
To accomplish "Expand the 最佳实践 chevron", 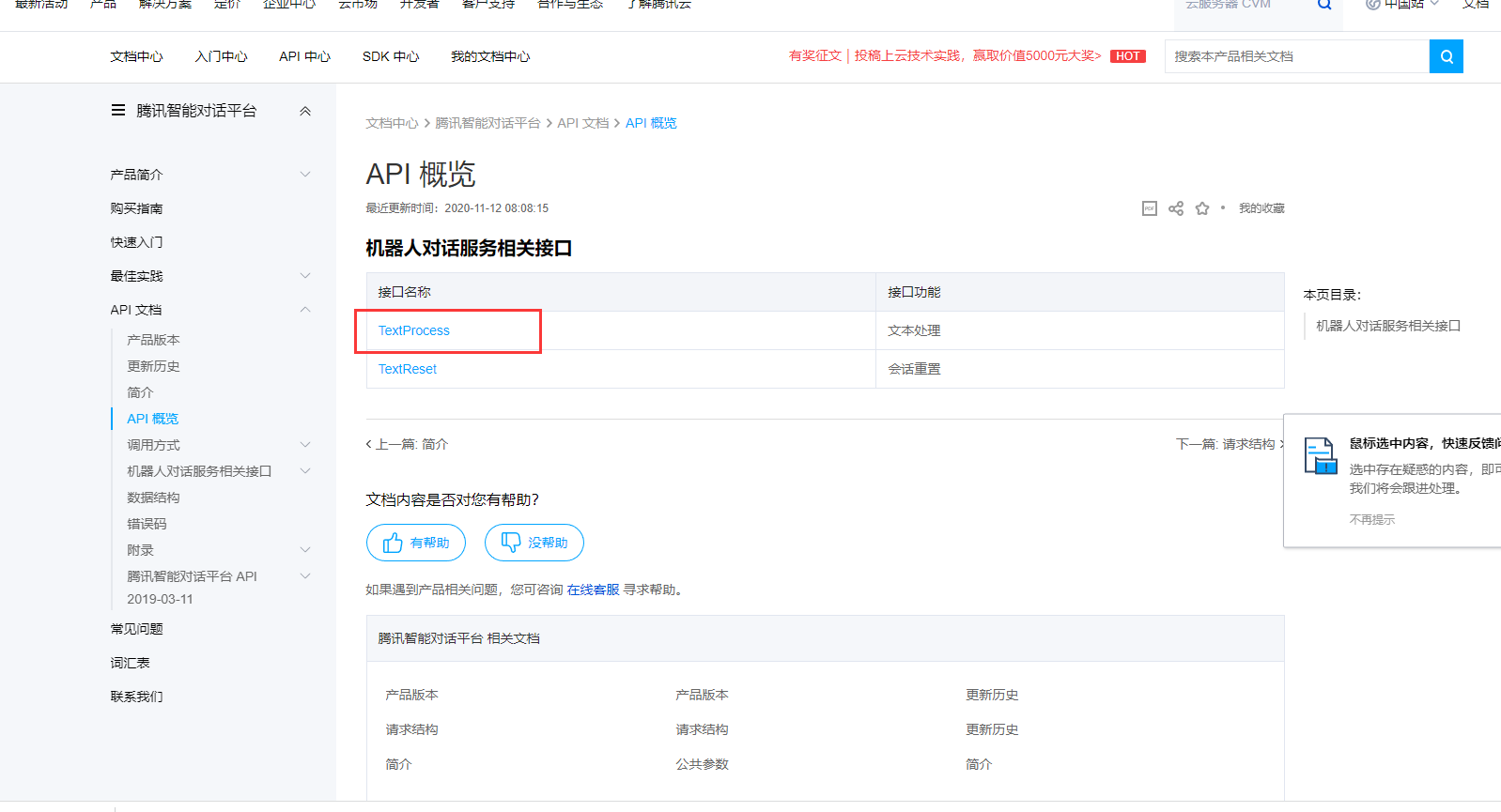I will 305,275.
